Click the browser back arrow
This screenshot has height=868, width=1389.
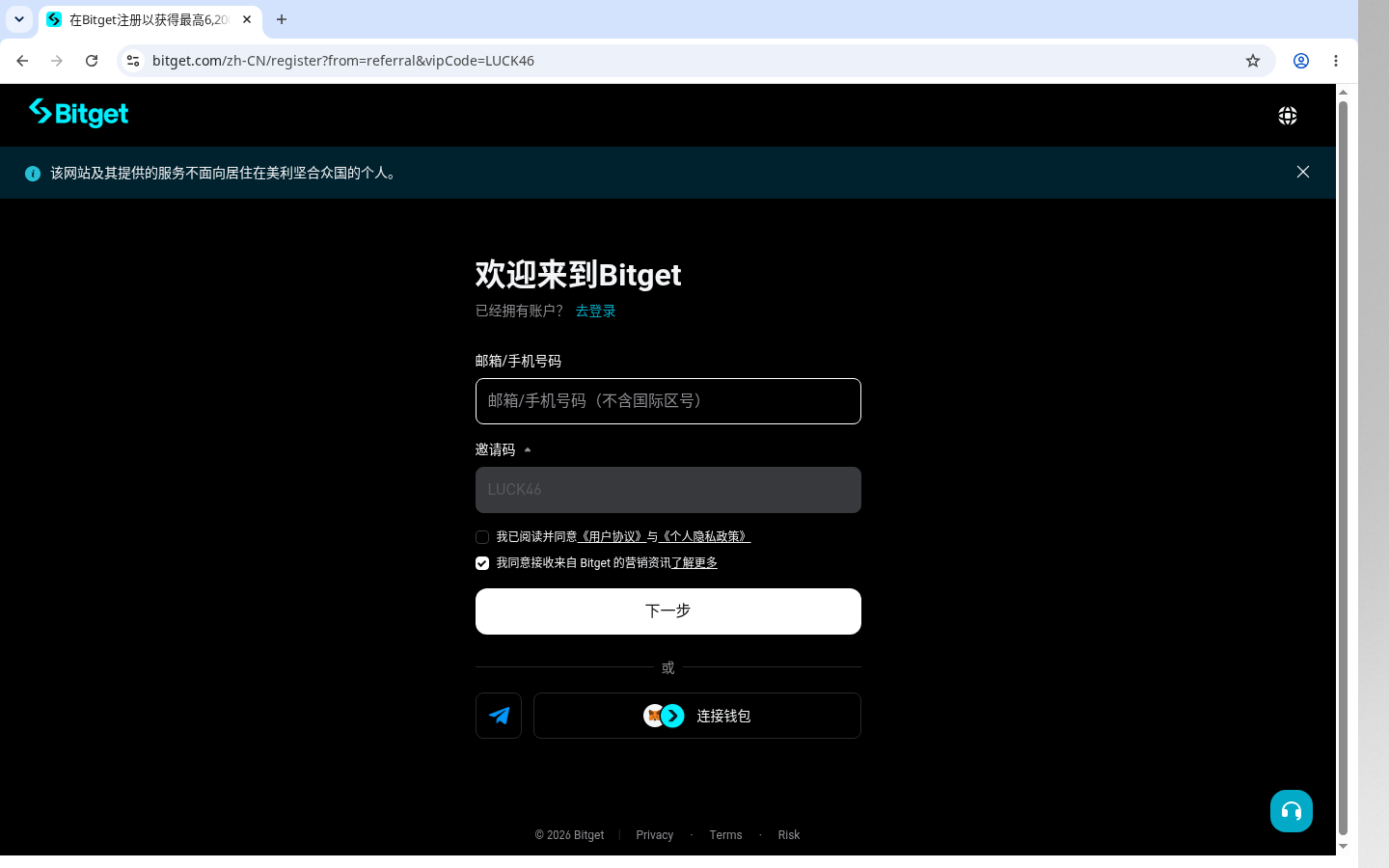[22, 61]
